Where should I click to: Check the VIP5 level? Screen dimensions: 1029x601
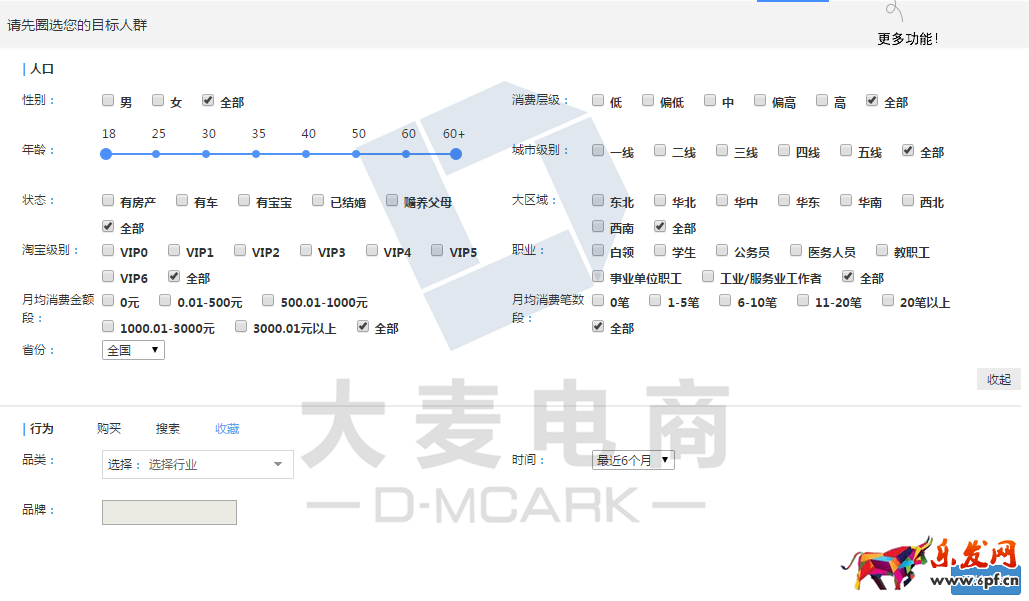(x=437, y=250)
